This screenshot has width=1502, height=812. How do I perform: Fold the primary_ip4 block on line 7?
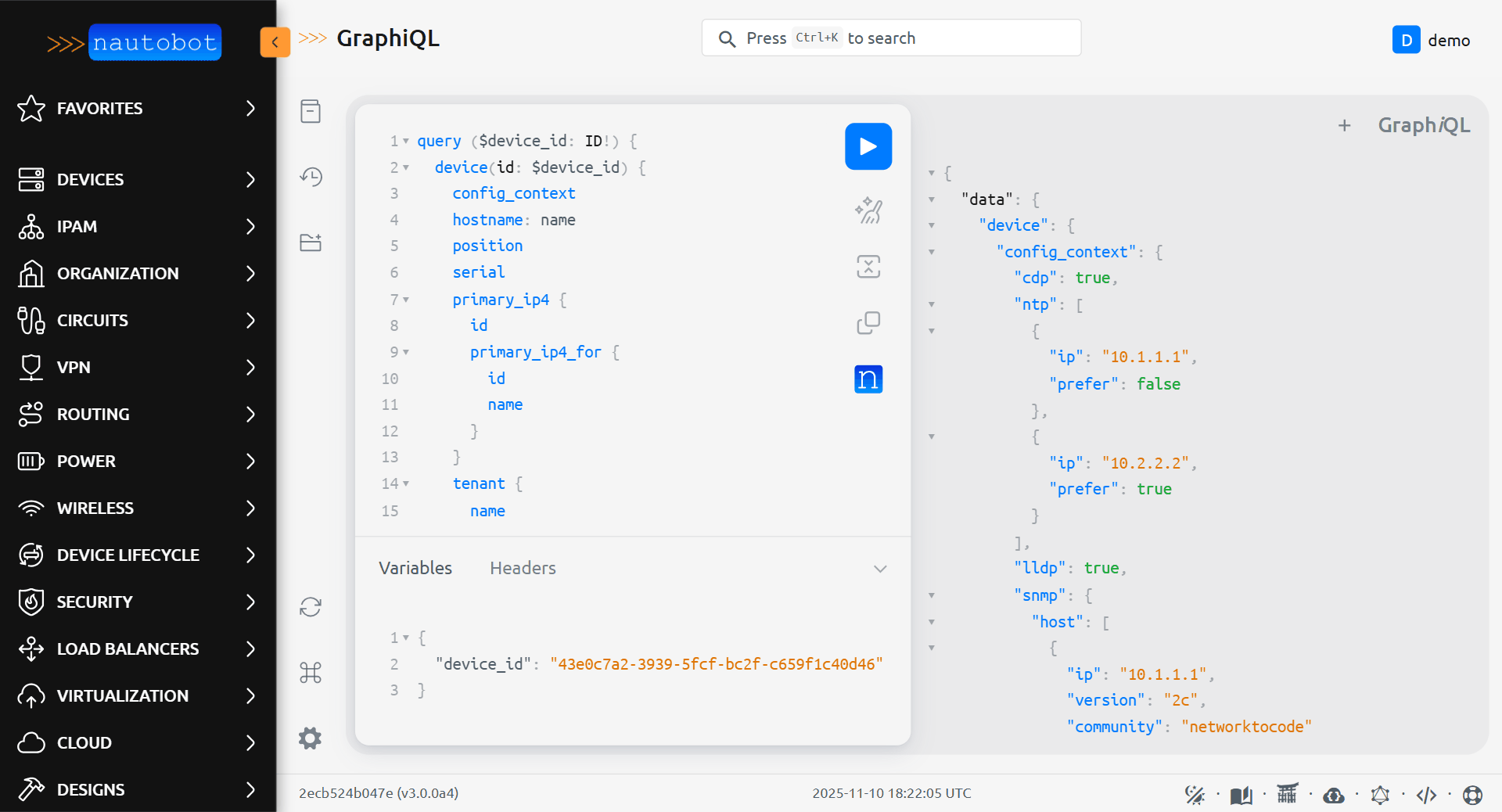[406, 300]
